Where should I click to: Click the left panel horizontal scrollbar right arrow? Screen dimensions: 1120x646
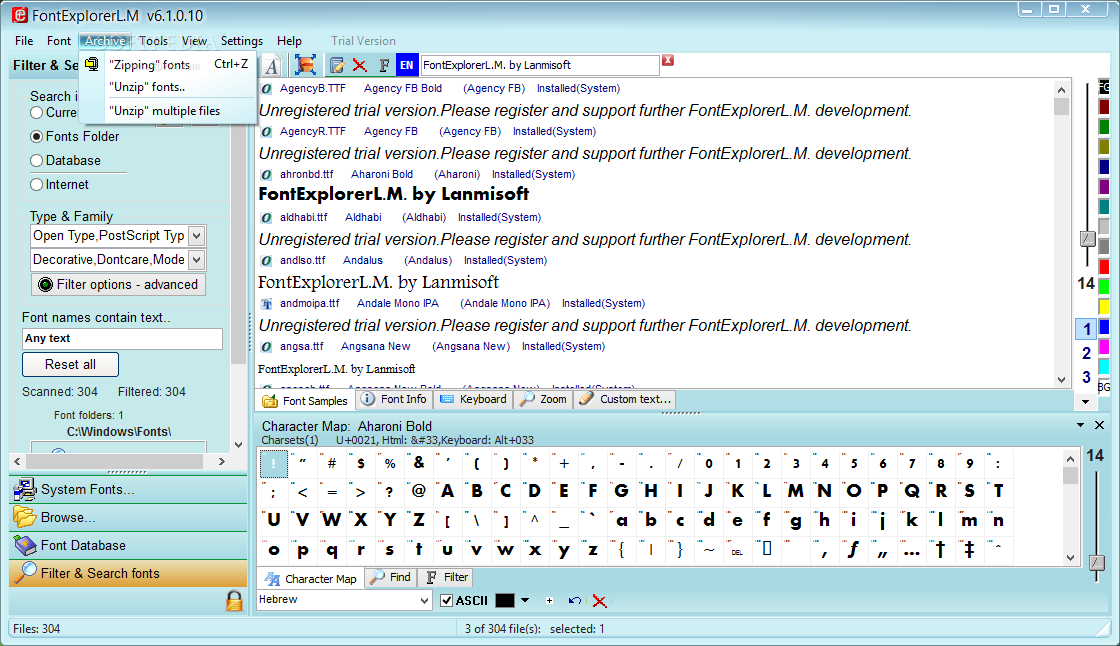(221, 462)
